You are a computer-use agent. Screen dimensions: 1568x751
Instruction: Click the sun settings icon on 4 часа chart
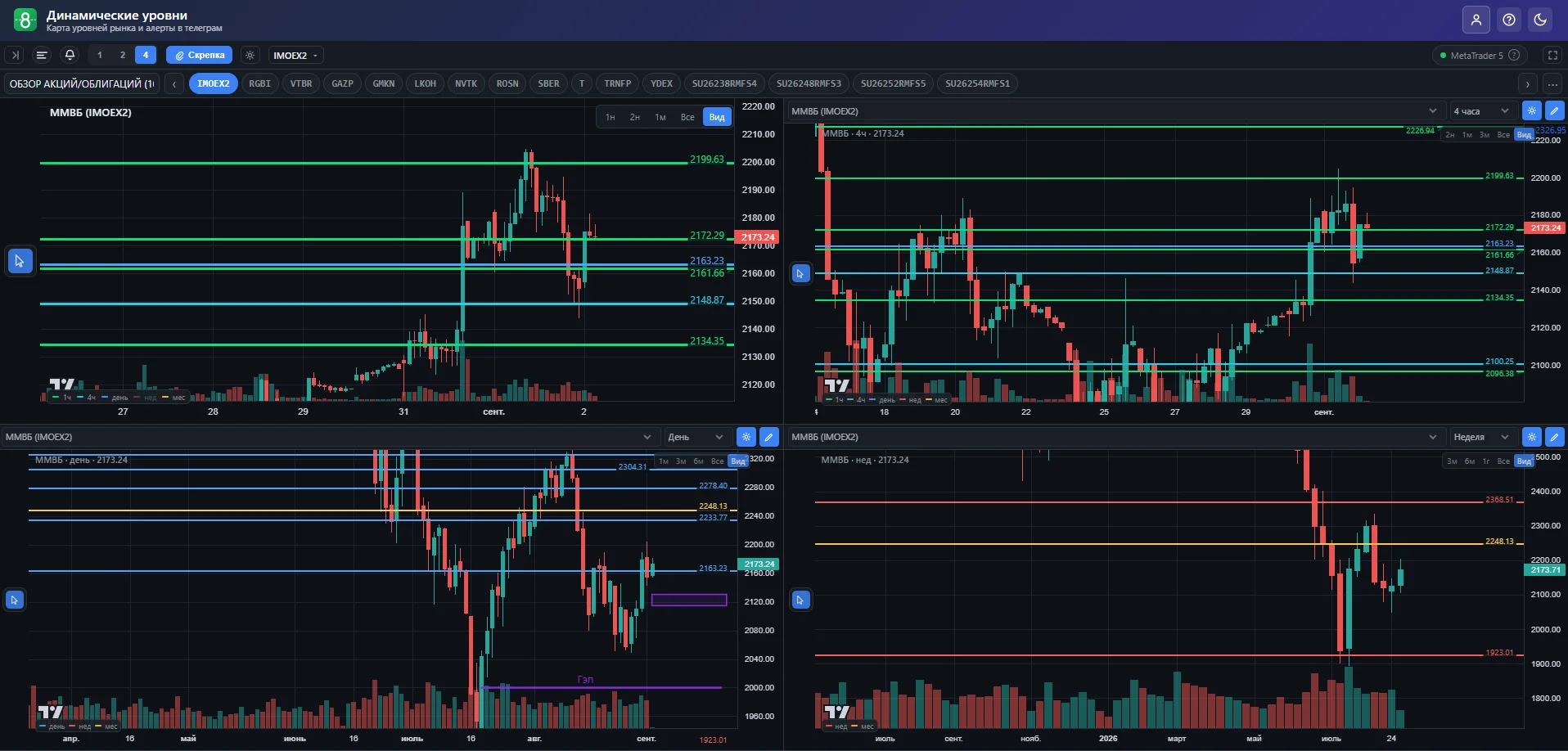1531,111
